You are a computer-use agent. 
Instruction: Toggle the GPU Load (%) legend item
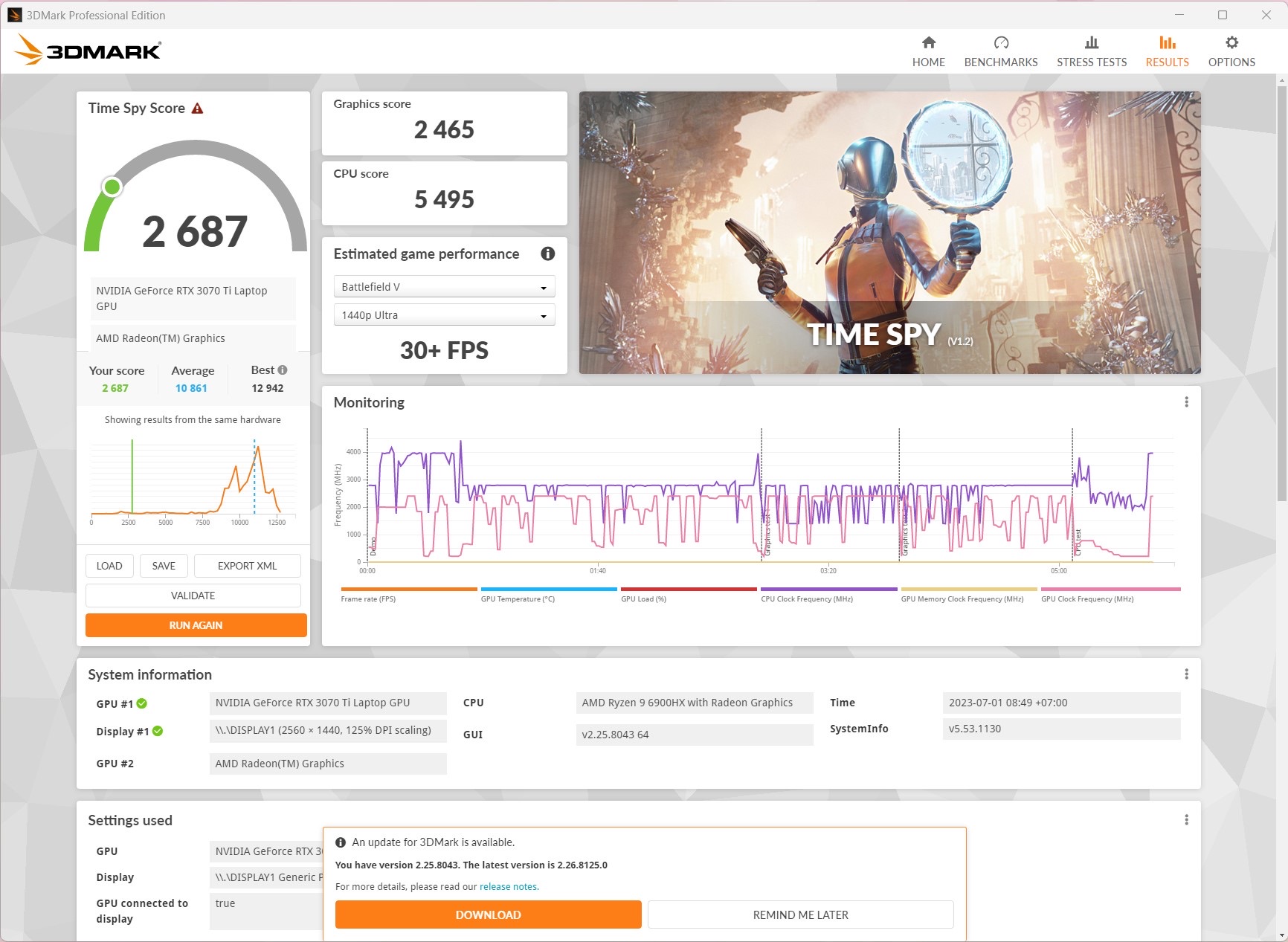[x=643, y=599]
